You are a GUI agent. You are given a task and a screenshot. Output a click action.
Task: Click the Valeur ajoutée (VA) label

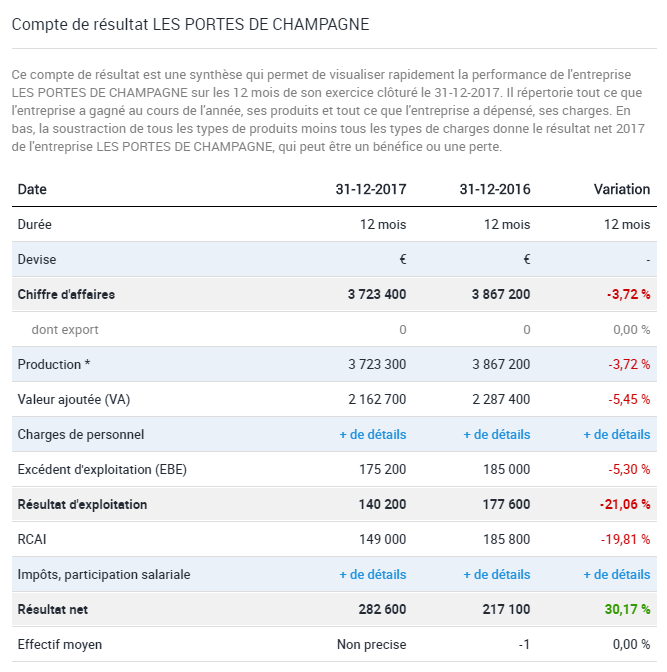[74, 399]
